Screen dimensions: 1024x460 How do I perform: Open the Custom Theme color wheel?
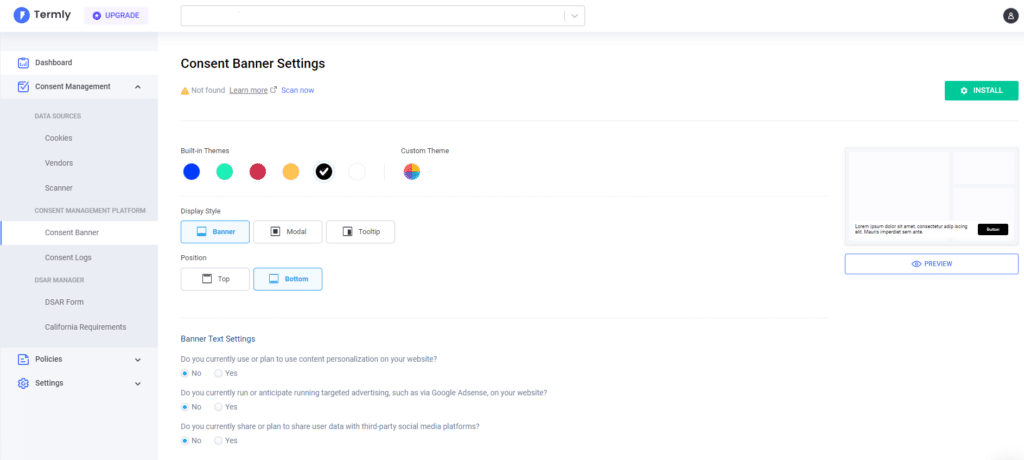(412, 172)
